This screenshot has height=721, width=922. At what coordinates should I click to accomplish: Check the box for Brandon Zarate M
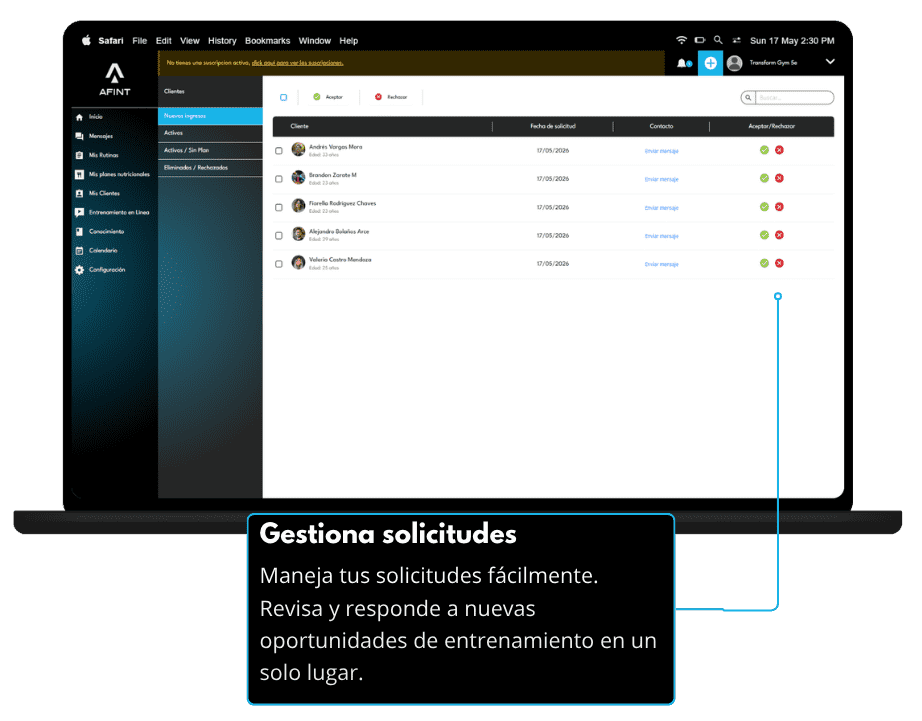click(279, 179)
